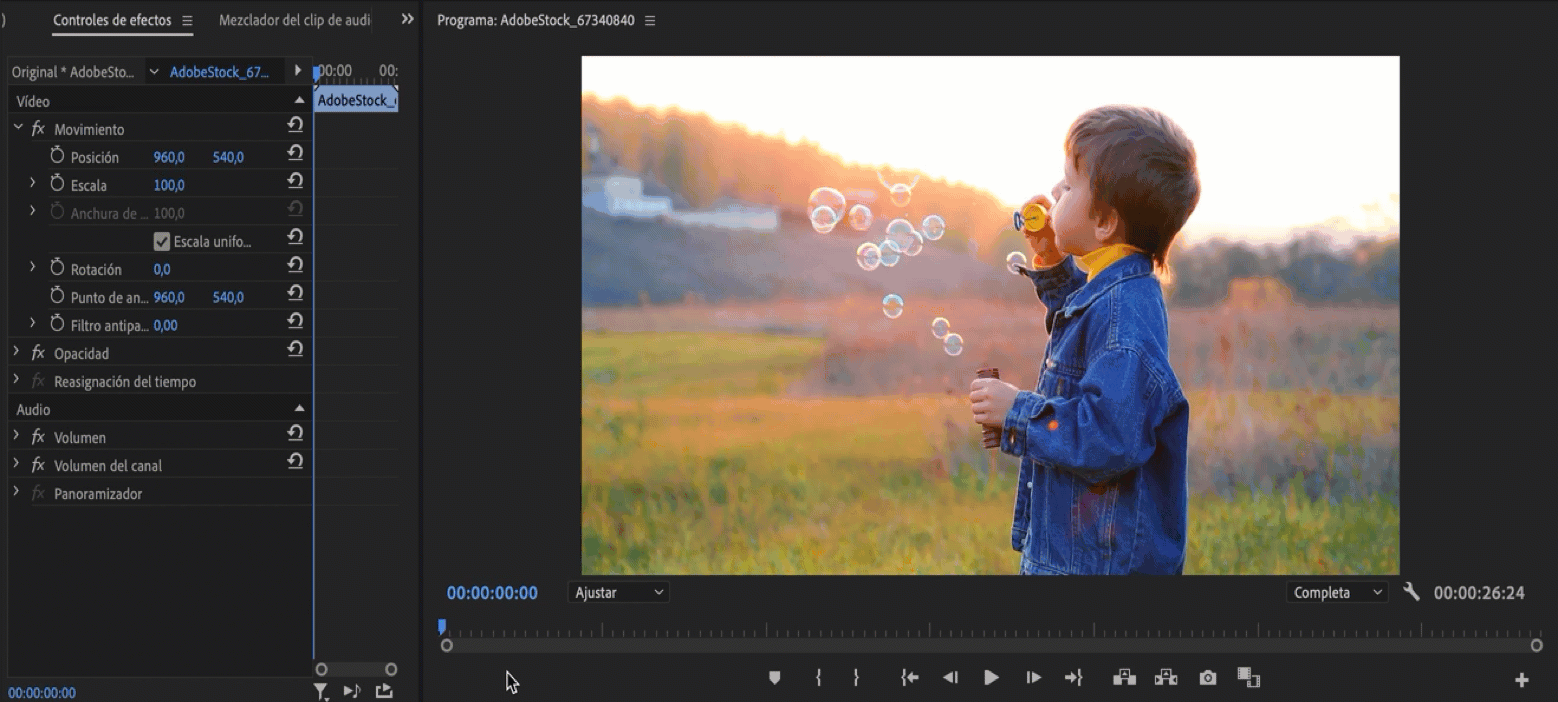The image size is (1558, 702).
Task: Reset the Punto de anclaje parameter
Action: 295,293
